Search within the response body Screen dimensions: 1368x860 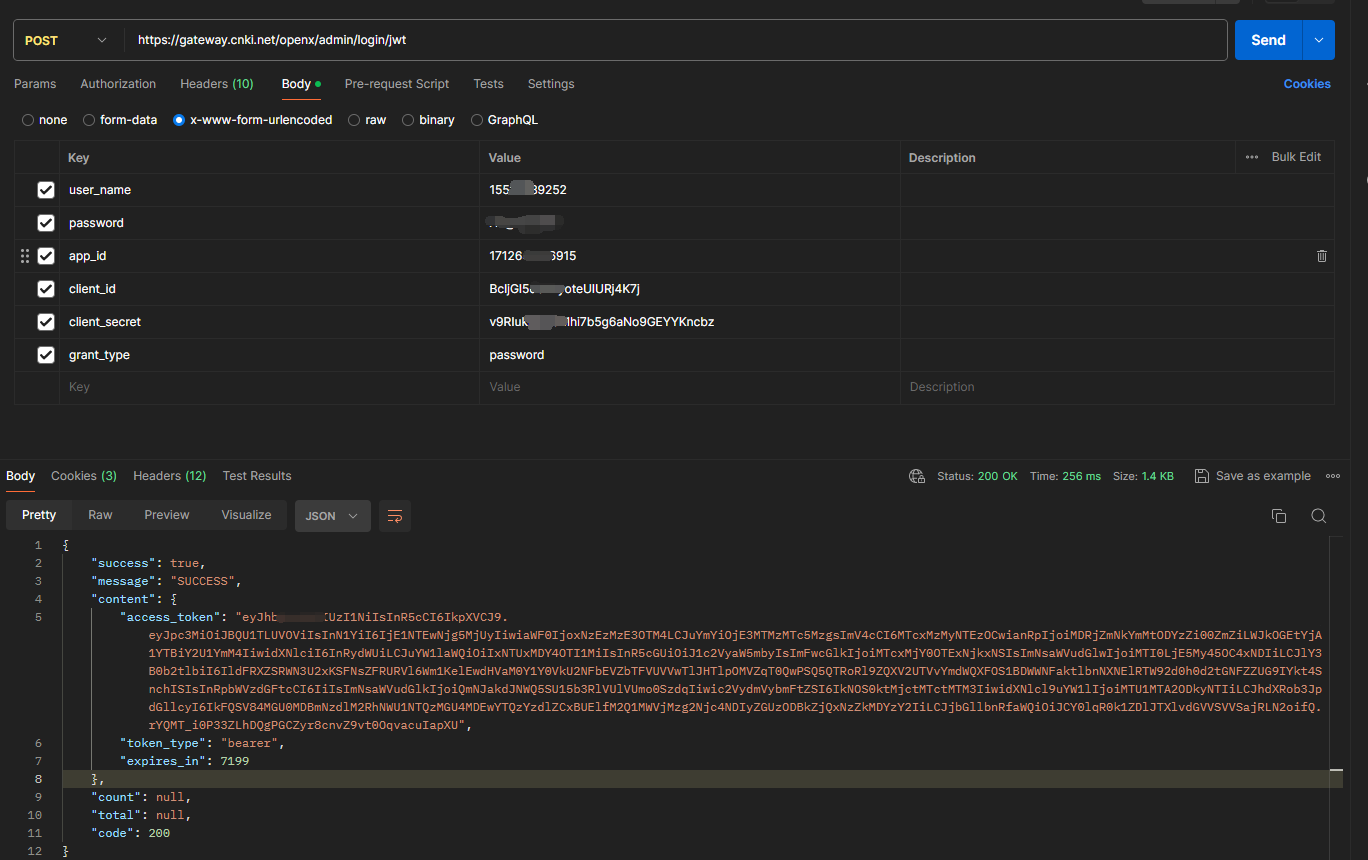pos(1318,516)
